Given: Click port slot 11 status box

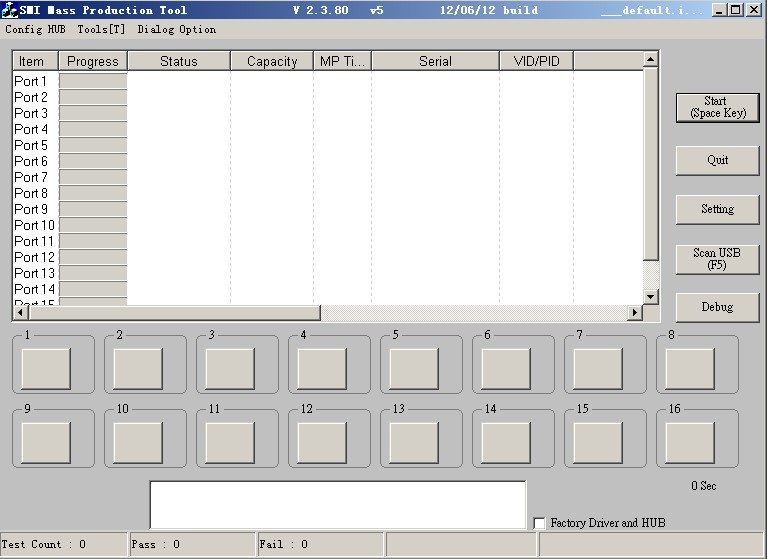Looking at the screenshot, I should click(x=230, y=443).
